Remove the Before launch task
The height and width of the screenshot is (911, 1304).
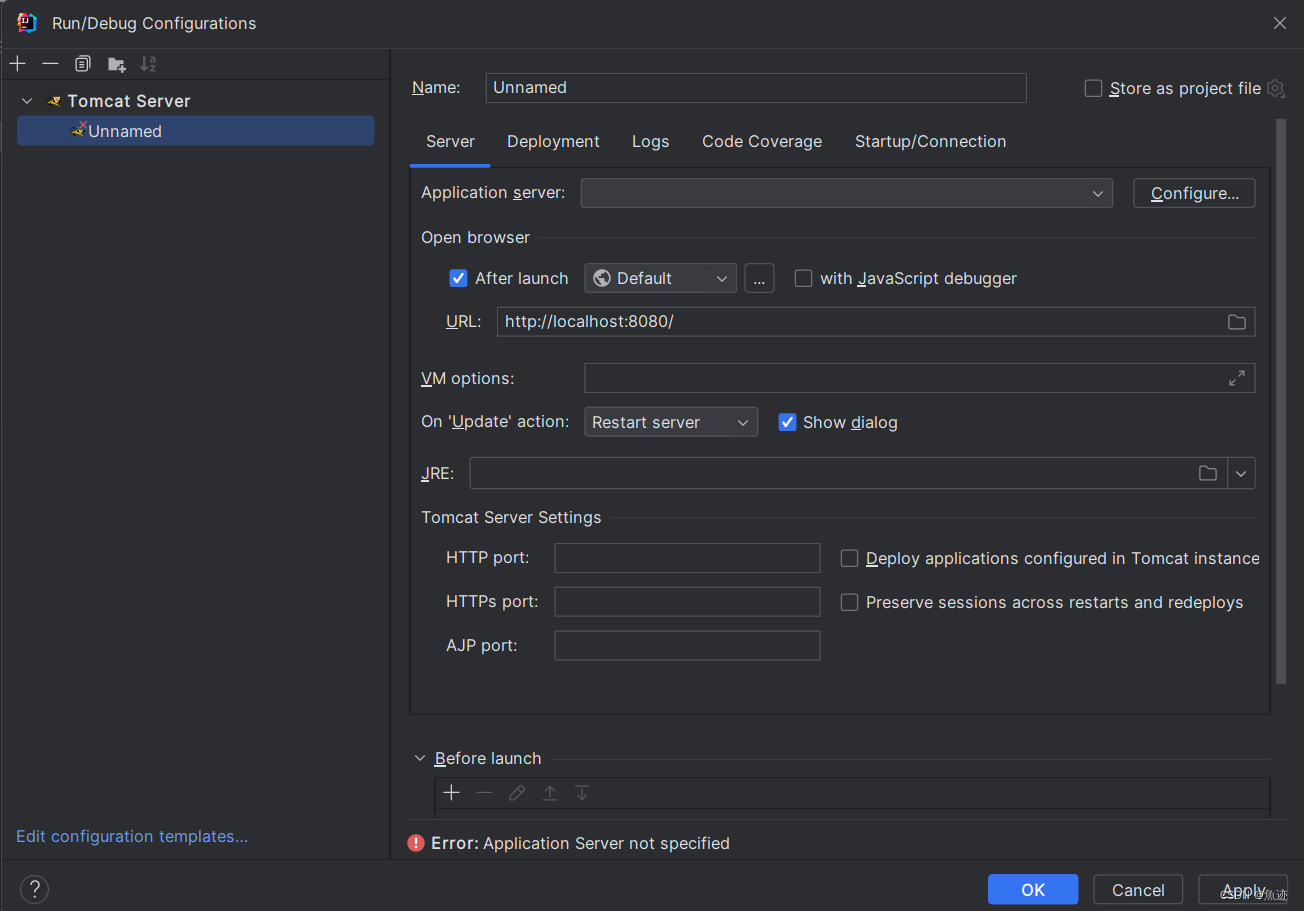(x=484, y=793)
